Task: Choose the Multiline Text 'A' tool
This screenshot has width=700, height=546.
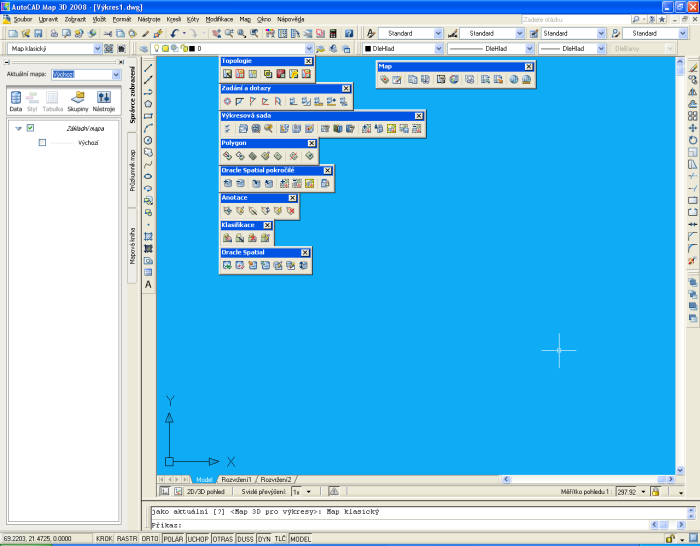Action: pos(148,284)
